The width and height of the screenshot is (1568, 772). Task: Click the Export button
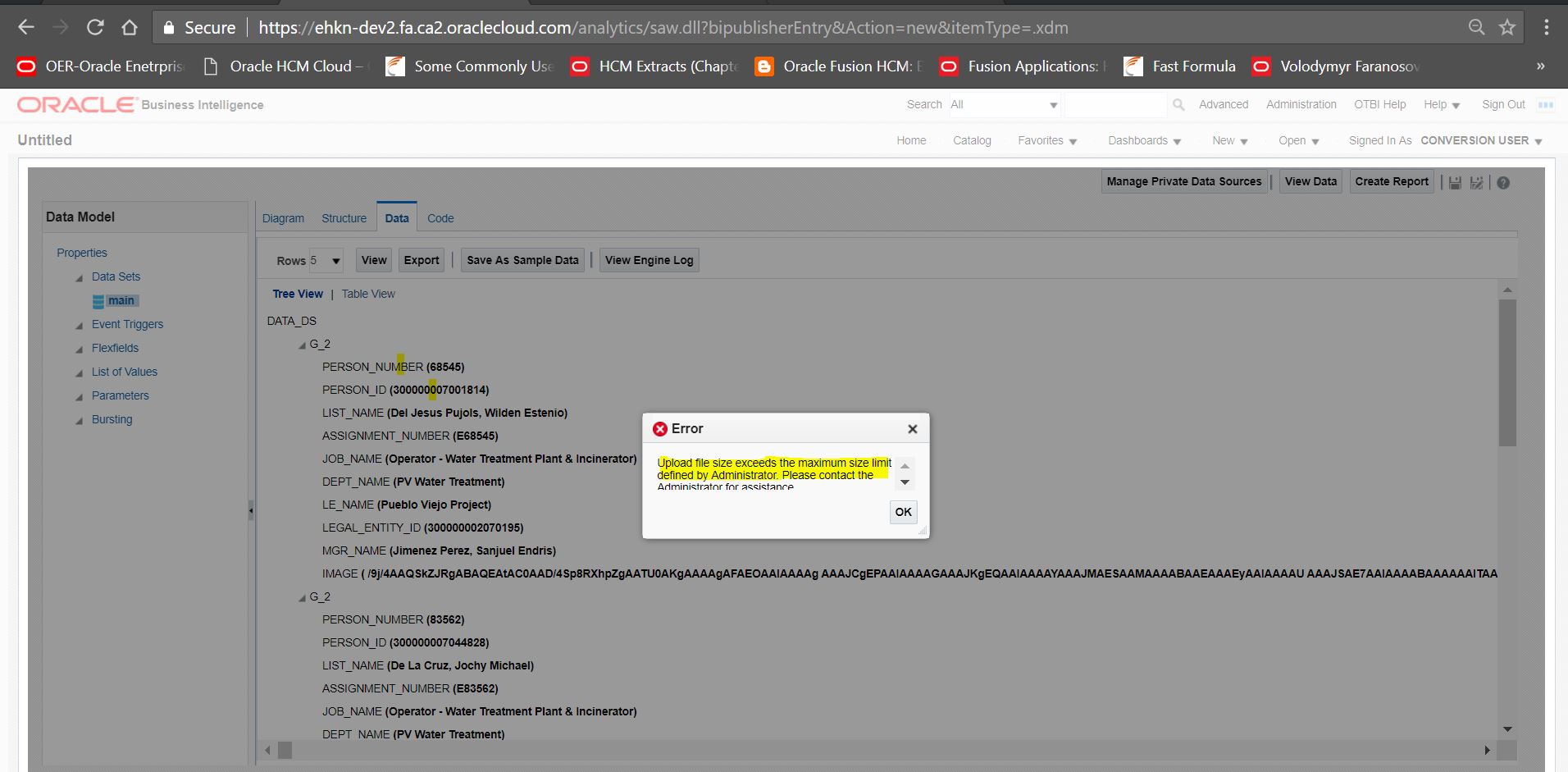(x=422, y=260)
